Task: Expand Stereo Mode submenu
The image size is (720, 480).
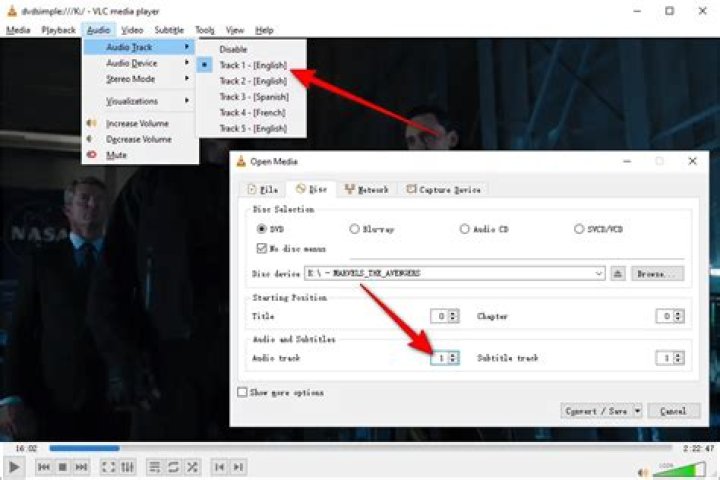Action: 139,79
